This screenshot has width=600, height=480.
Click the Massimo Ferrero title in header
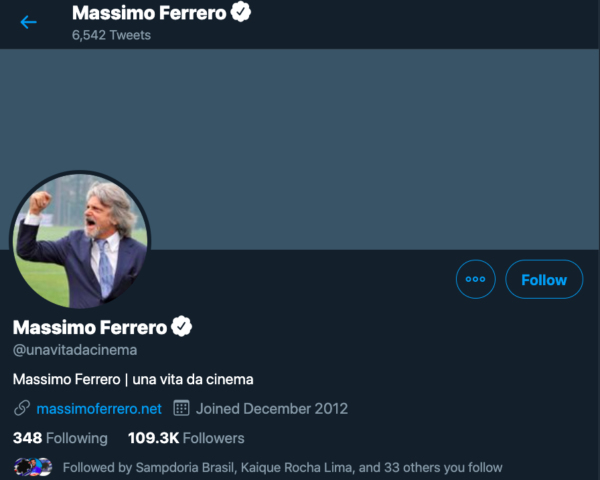tap(150, 13)
